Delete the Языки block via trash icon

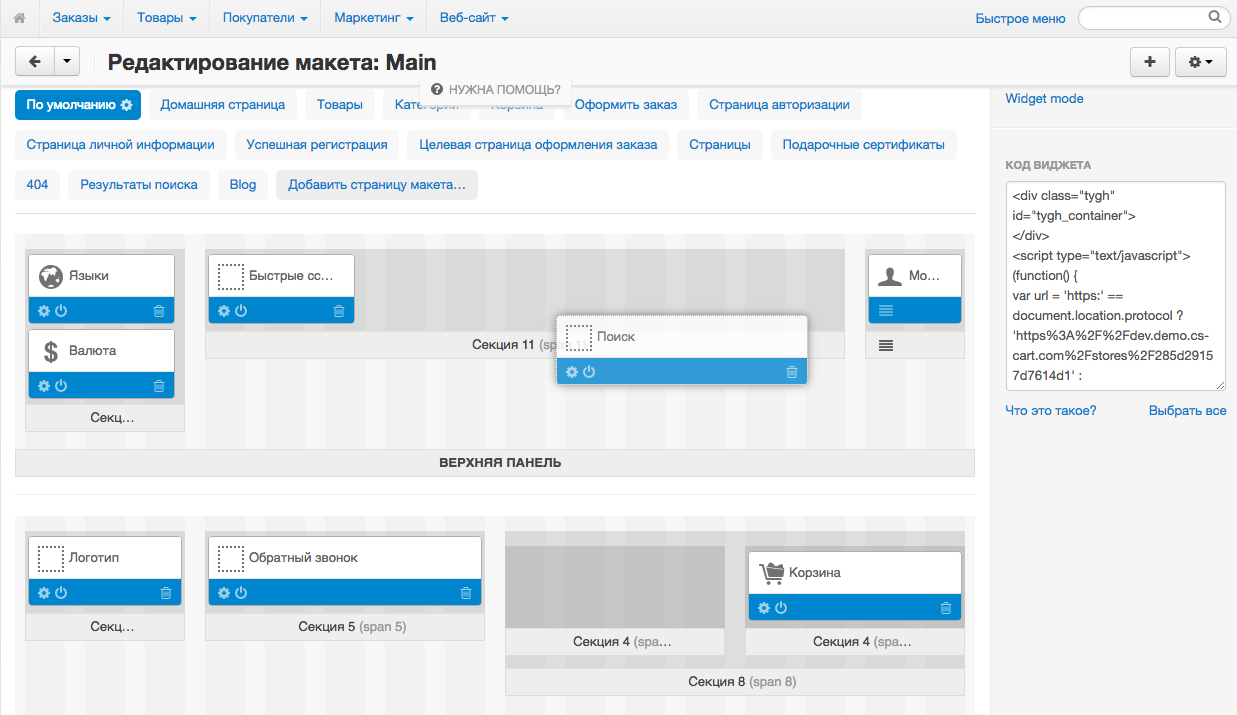(159, 311)
